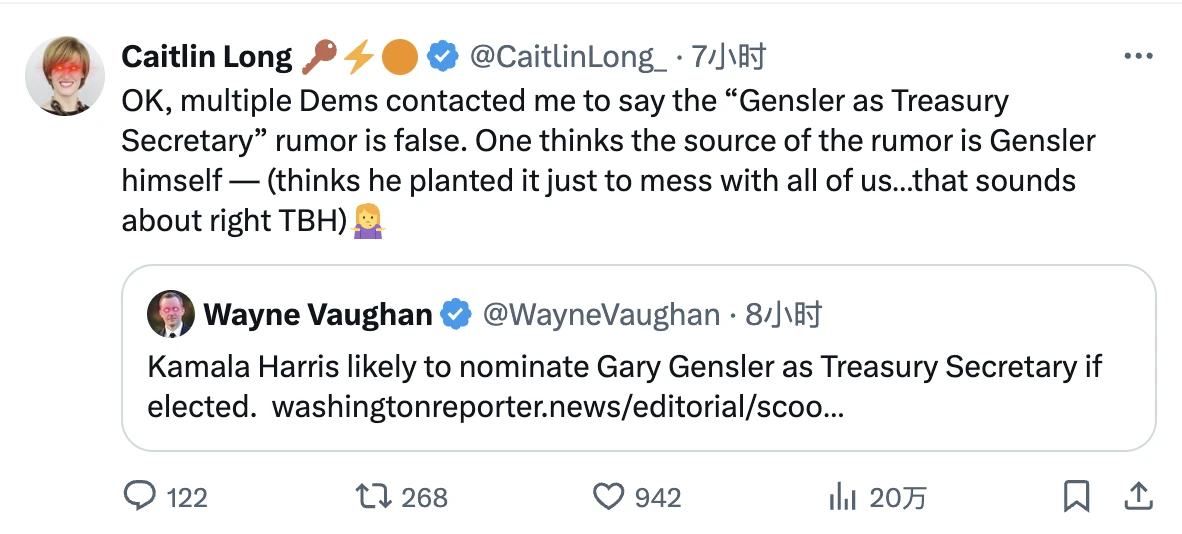
Task: Click the orange circle emoji beside name
Action: 400,58
